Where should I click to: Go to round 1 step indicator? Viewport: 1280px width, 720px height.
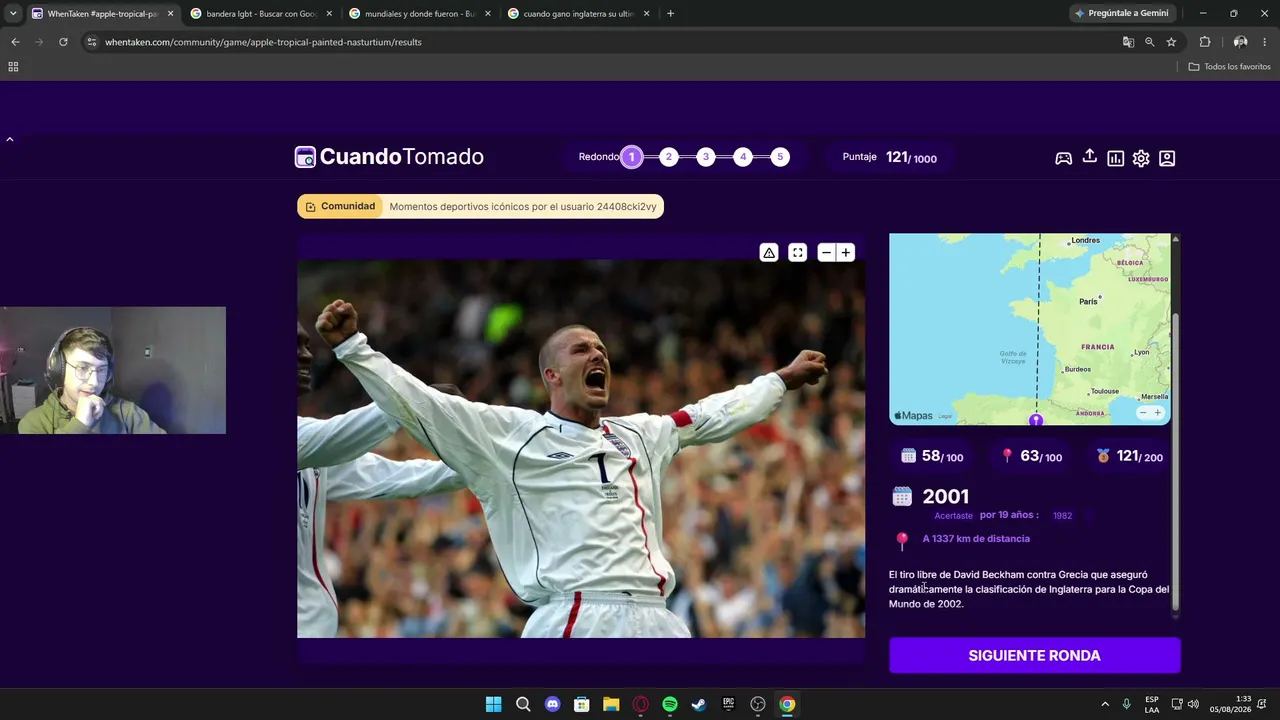pos(632,157)
